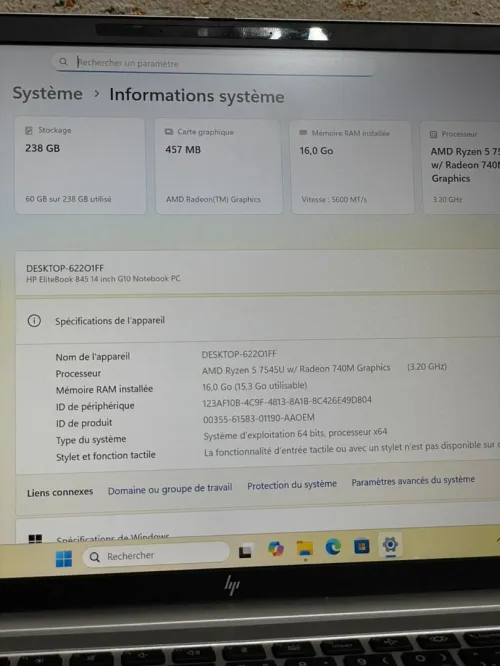Click the Stylet et fonction tactile label
Image resolution: width=500 pixels, height=666 pixels.
pos(106,456)
